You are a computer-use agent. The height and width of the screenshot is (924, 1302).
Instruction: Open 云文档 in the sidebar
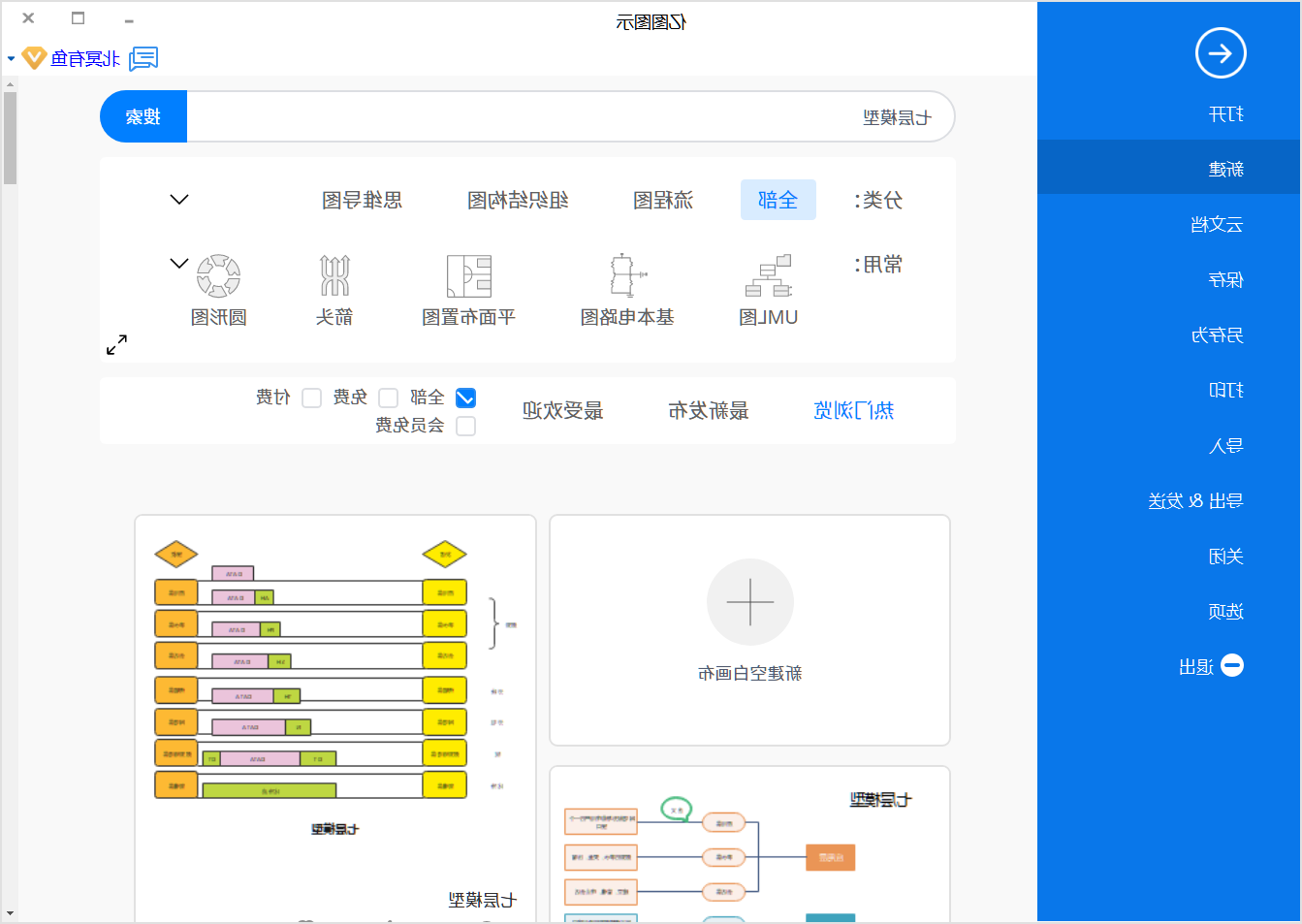(1169, 225)
